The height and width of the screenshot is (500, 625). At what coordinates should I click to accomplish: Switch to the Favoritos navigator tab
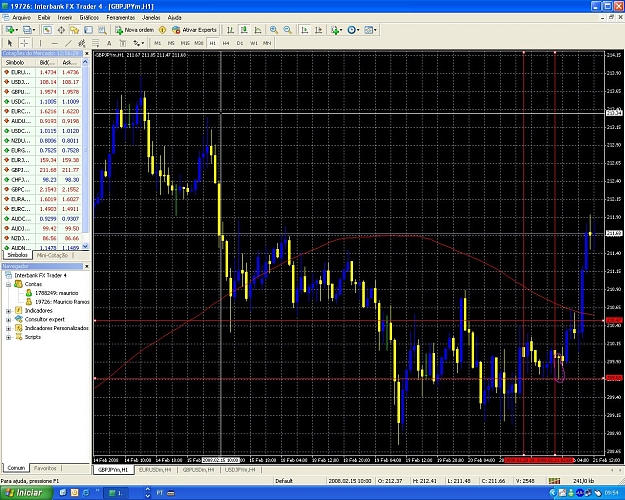[x=45, y=468]
